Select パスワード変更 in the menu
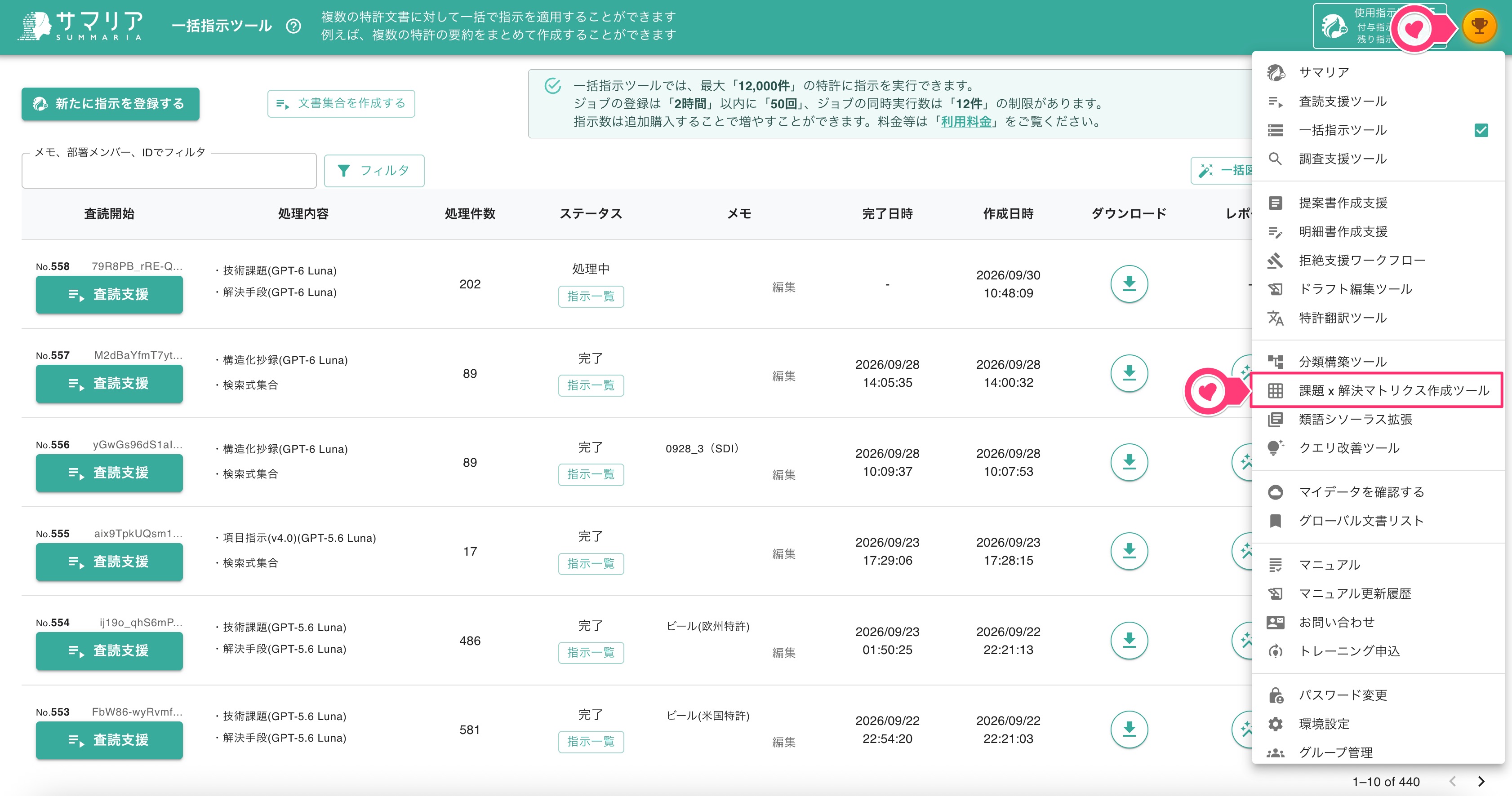Image resolution: width=1512 pixels, height=796 pixels. point(1378,694)
